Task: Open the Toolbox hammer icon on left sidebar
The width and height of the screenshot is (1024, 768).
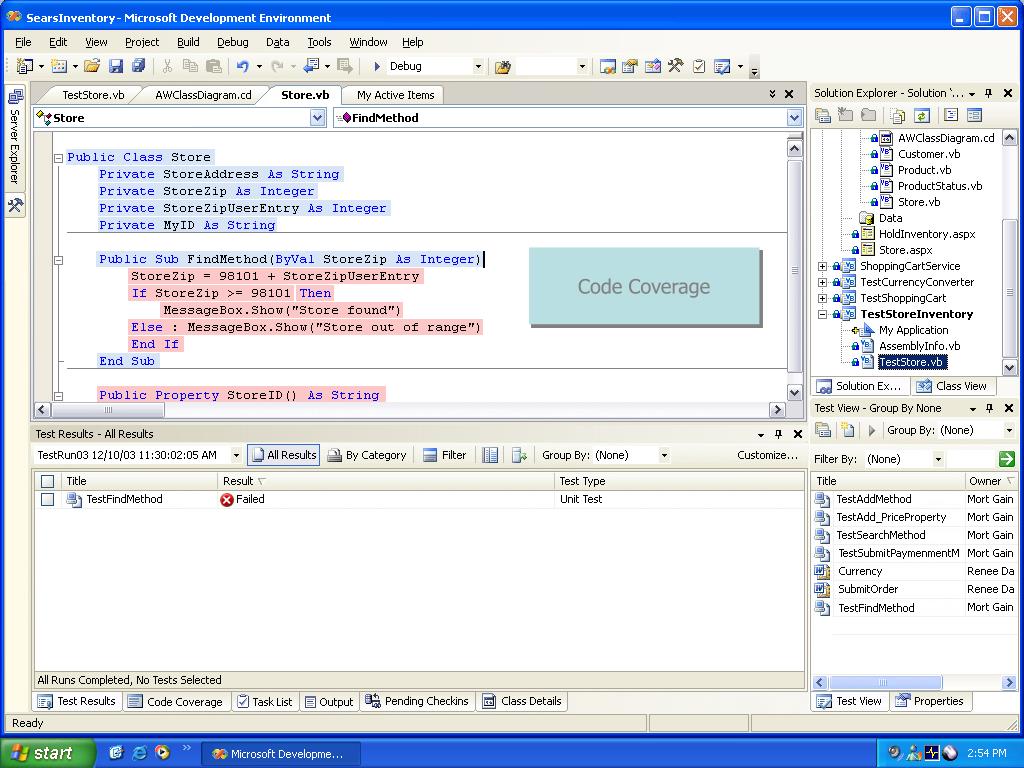Action: pyautogui.click(x=15, y=205)
